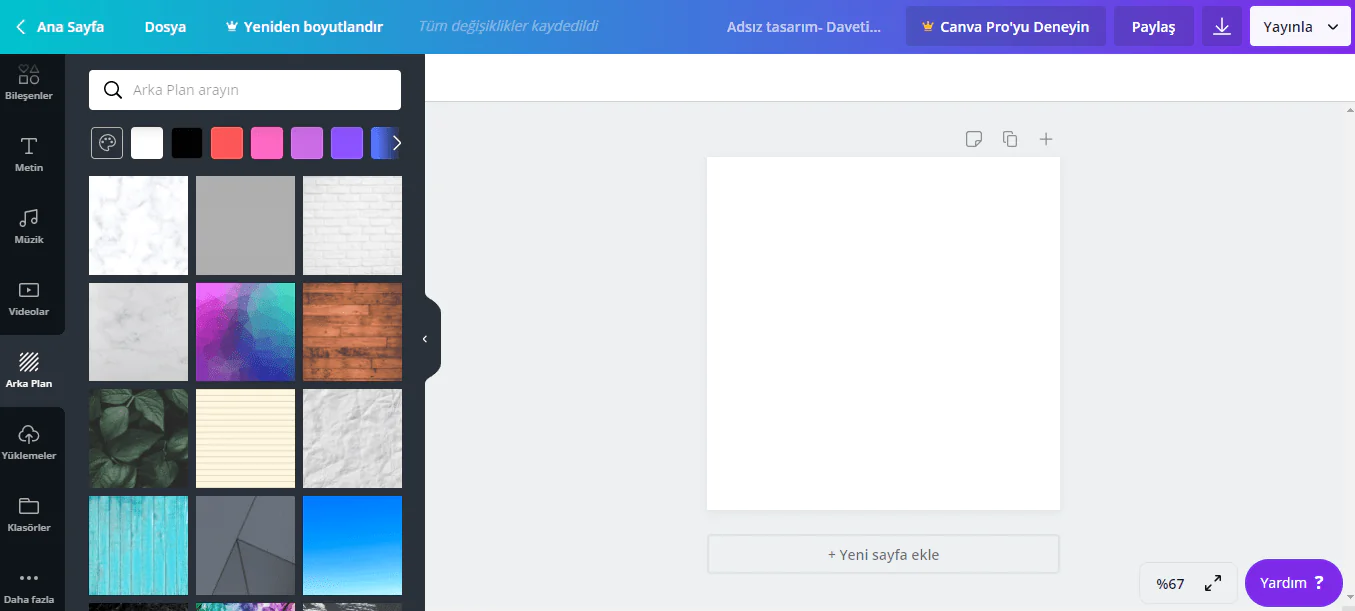This screenshot has width=1355, height=611.
Task: Enter fullscreen presentation mode icon
Action: point(1212,583)
